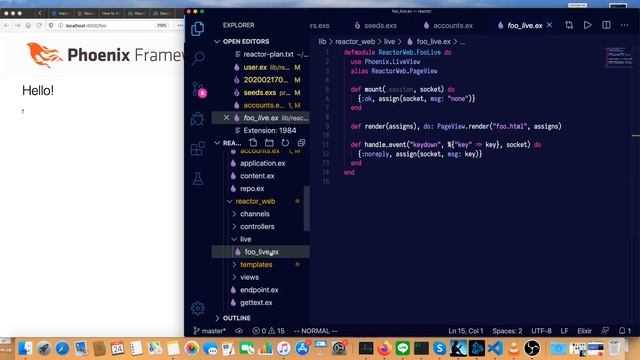Screen dimensions: 640x360
Task: Reload the page in the browser window
Action: tap(39, 25)
